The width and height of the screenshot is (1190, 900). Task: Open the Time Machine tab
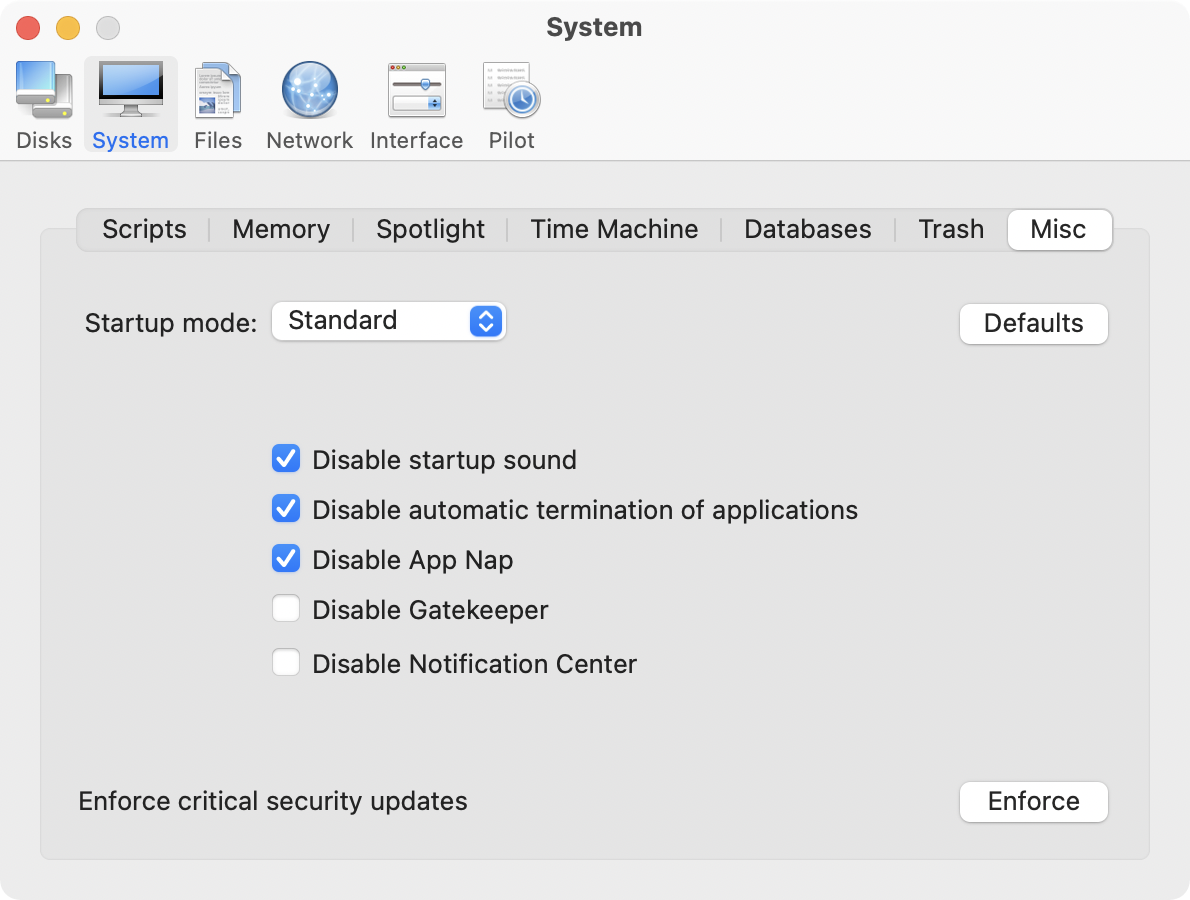click(x=614, y=229)
